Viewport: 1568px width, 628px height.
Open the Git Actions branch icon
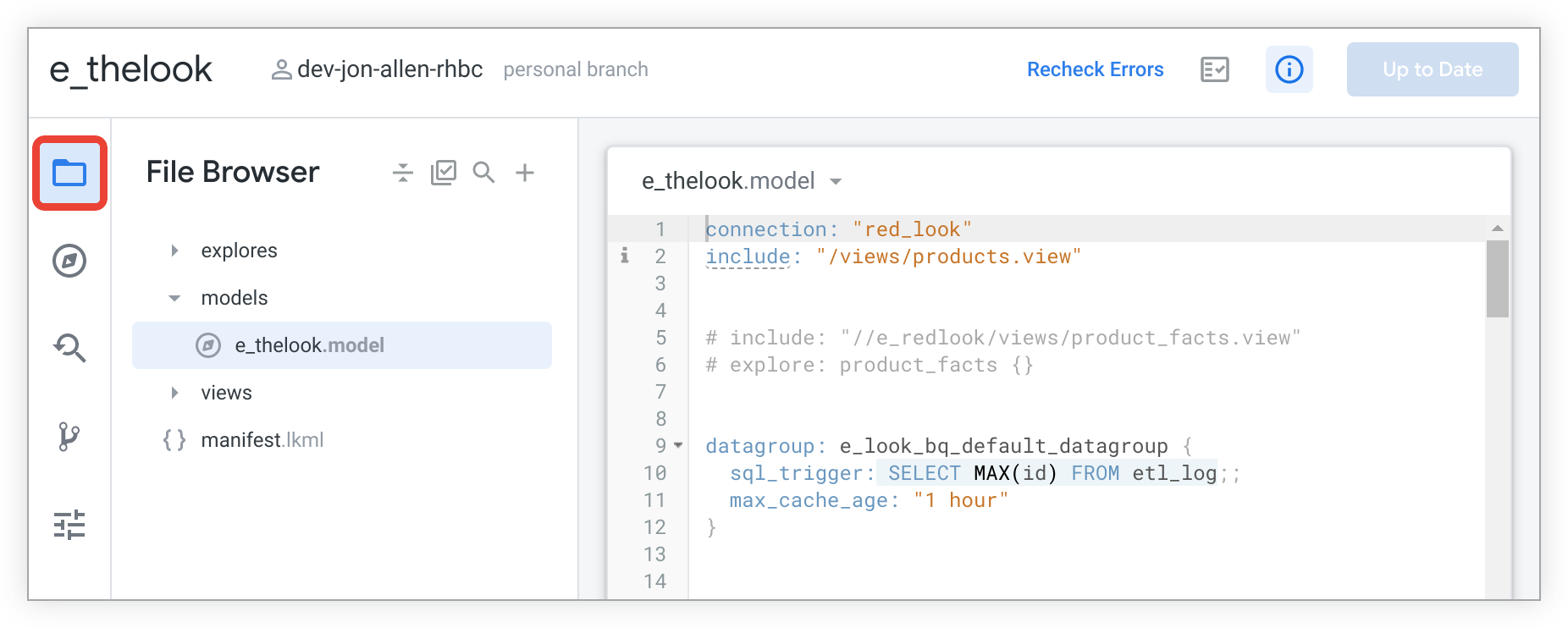pyautogui.click(x=69, y=437)
